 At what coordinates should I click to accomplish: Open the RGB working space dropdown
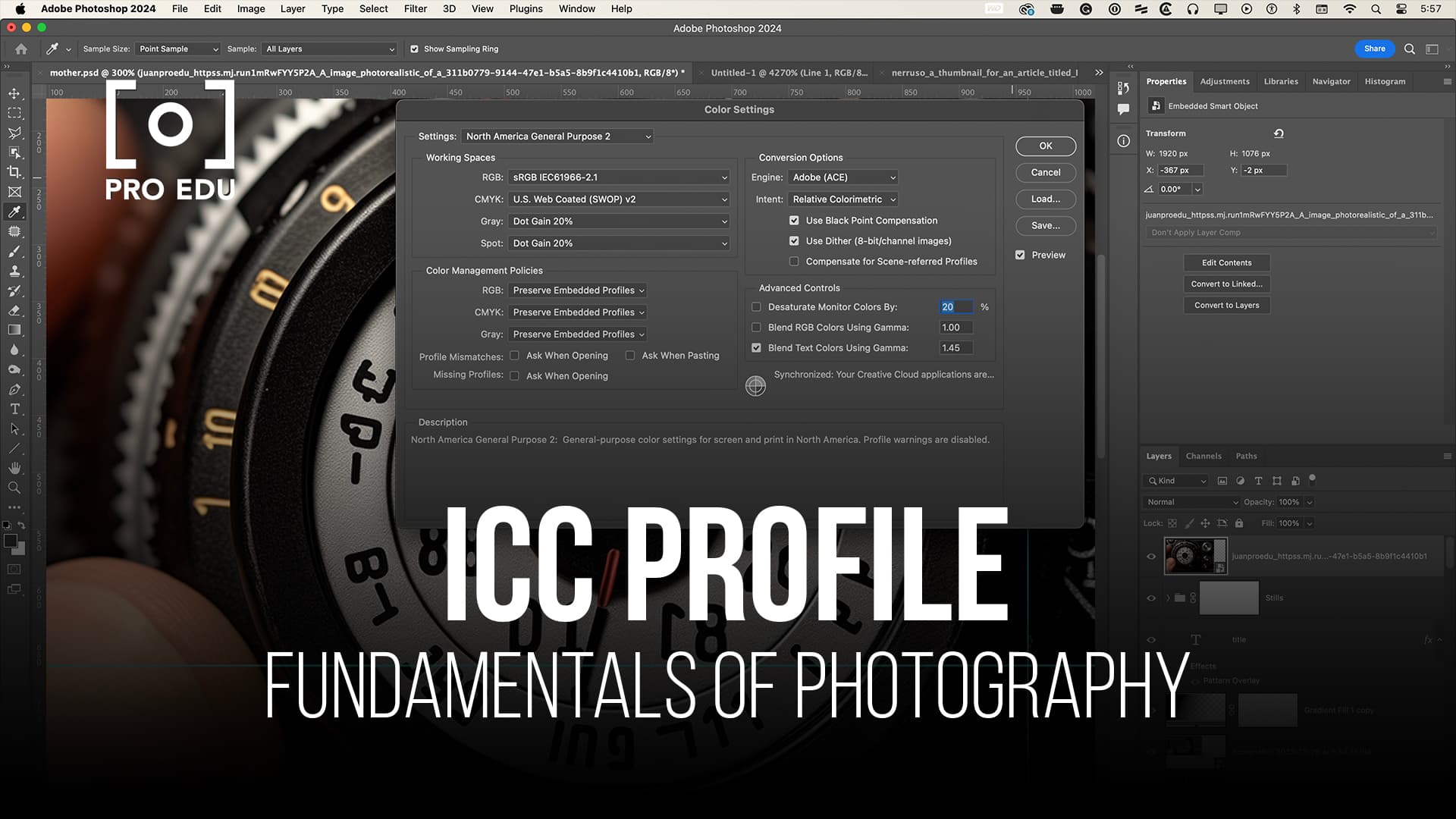click(x=619, y=177)
